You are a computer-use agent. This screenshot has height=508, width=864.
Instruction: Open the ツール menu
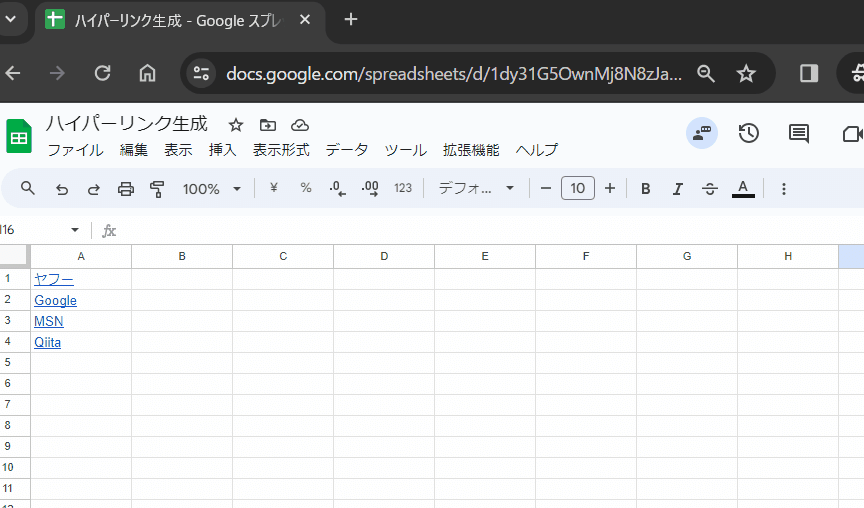(x=406, y=150)
